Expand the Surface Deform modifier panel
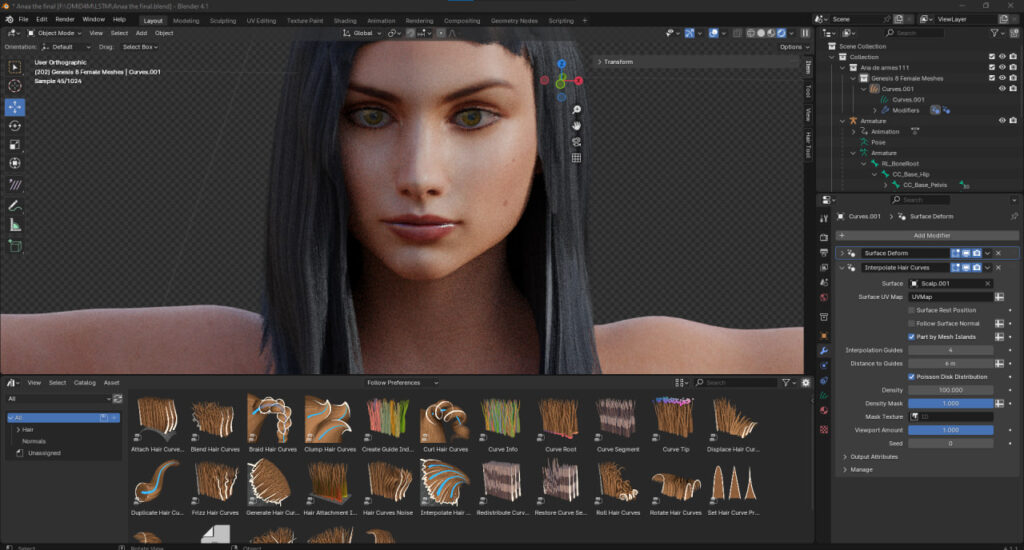Viewport: 1024px width, 550px height. 842,253
